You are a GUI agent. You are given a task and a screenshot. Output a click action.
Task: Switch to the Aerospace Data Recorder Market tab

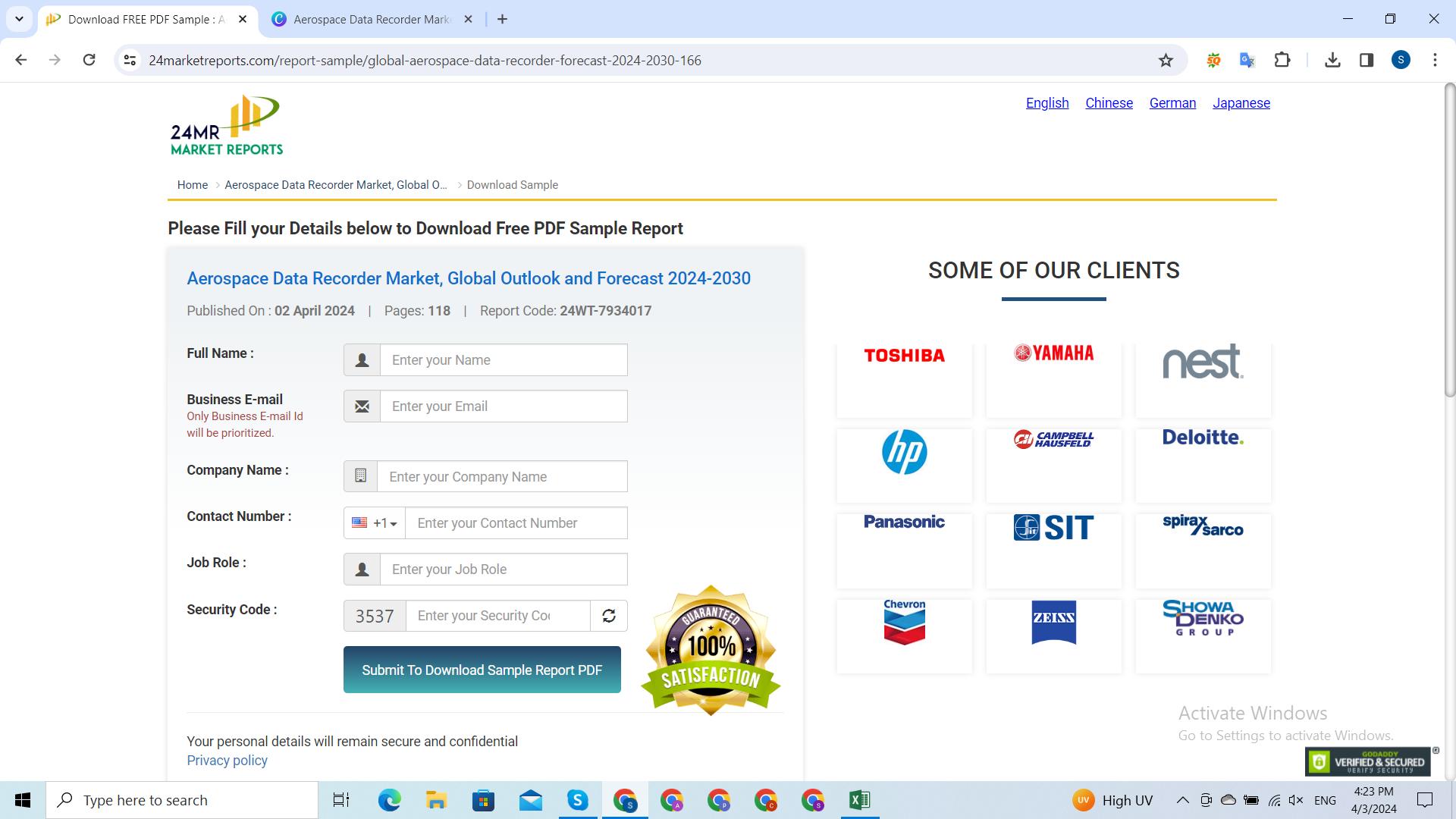(372, 20)
